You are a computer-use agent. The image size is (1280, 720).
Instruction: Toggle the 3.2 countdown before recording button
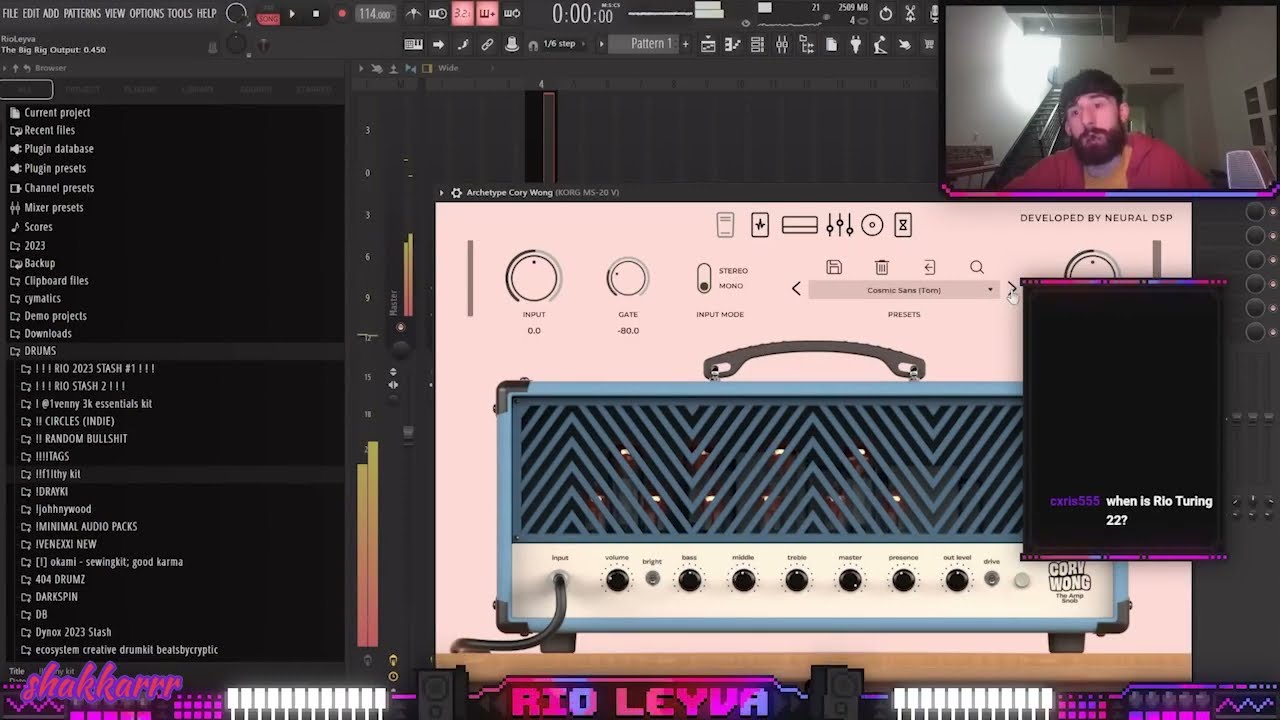coord(463,14)
